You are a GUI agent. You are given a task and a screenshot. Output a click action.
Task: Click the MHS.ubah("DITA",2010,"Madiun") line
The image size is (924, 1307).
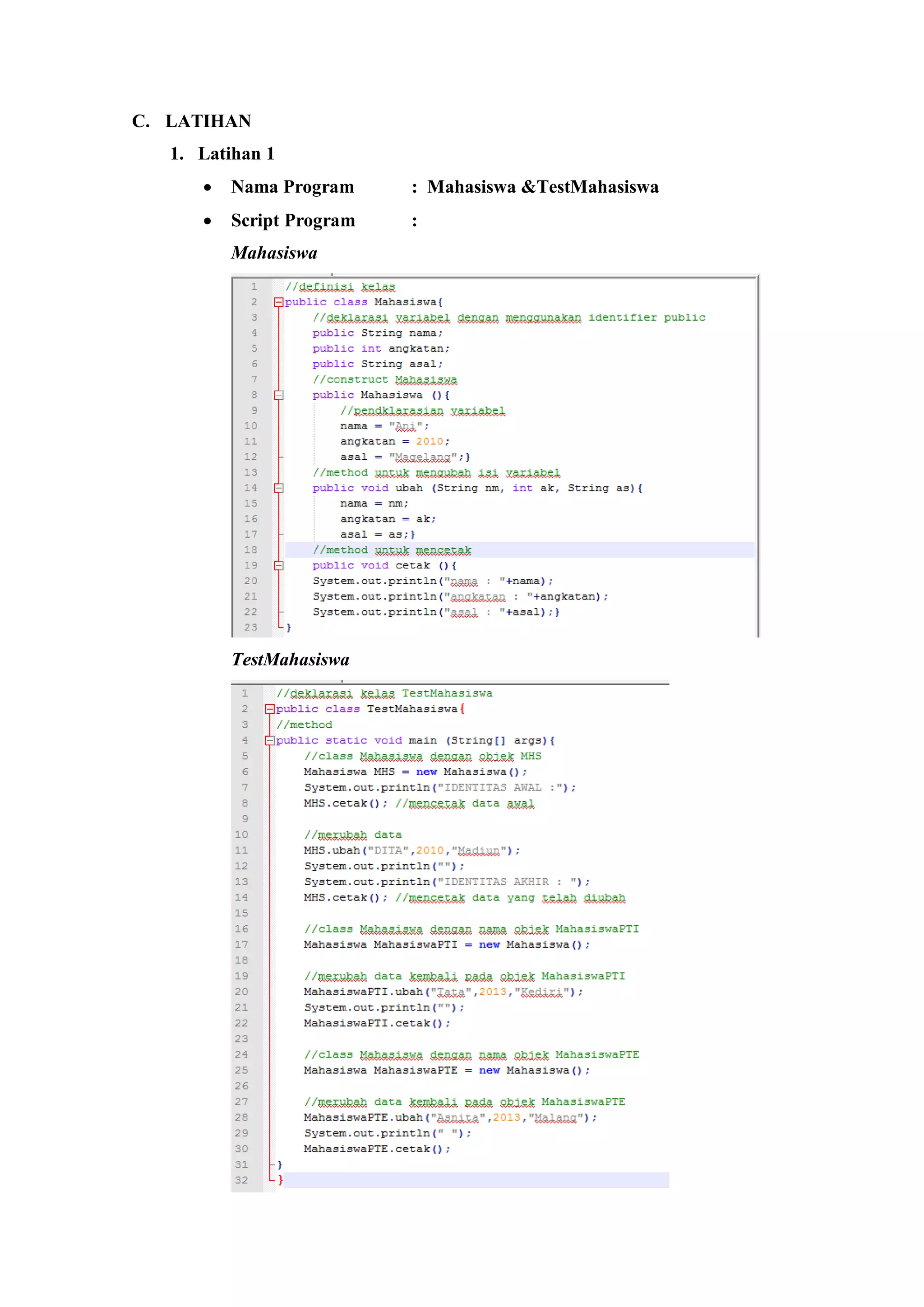coord(411,850)
